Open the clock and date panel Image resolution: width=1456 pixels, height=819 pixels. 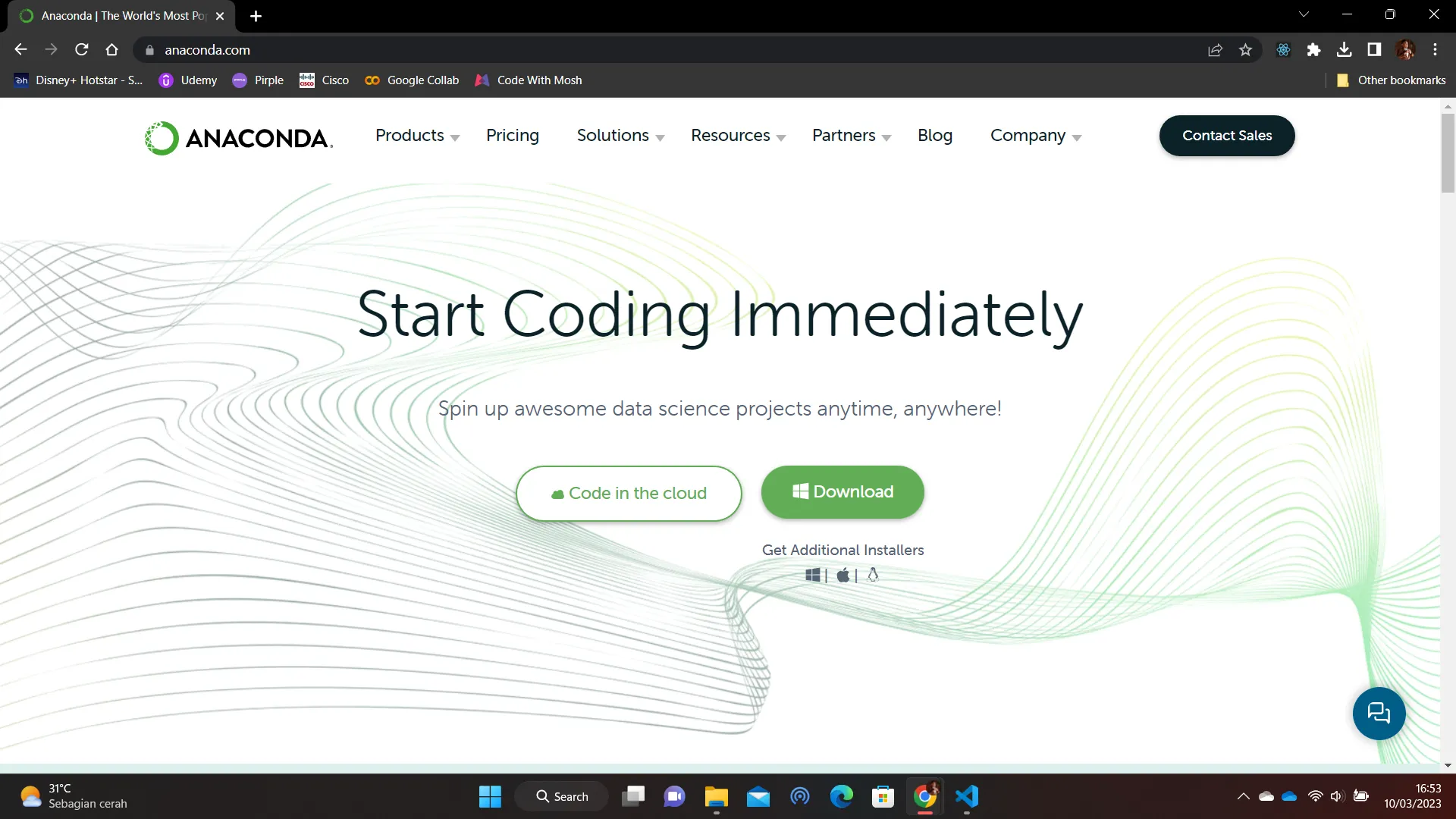click(x=1412, y=796)
